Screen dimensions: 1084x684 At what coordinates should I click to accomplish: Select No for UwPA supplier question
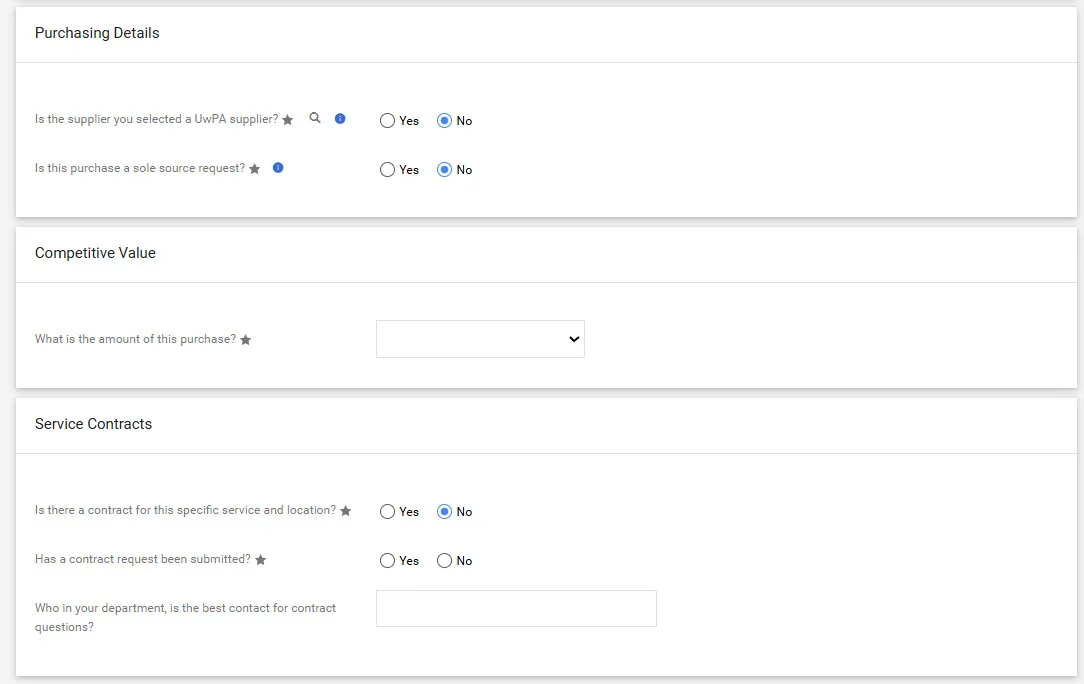445,120
